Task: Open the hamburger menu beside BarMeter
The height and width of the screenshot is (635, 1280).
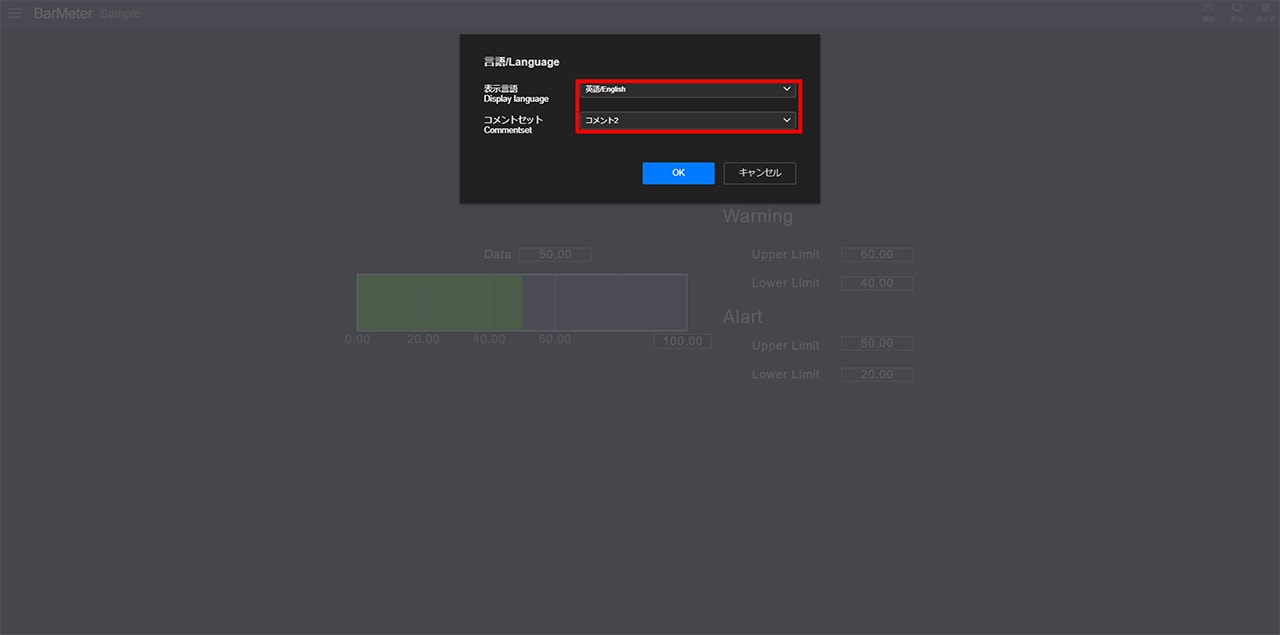Action: 15,13
